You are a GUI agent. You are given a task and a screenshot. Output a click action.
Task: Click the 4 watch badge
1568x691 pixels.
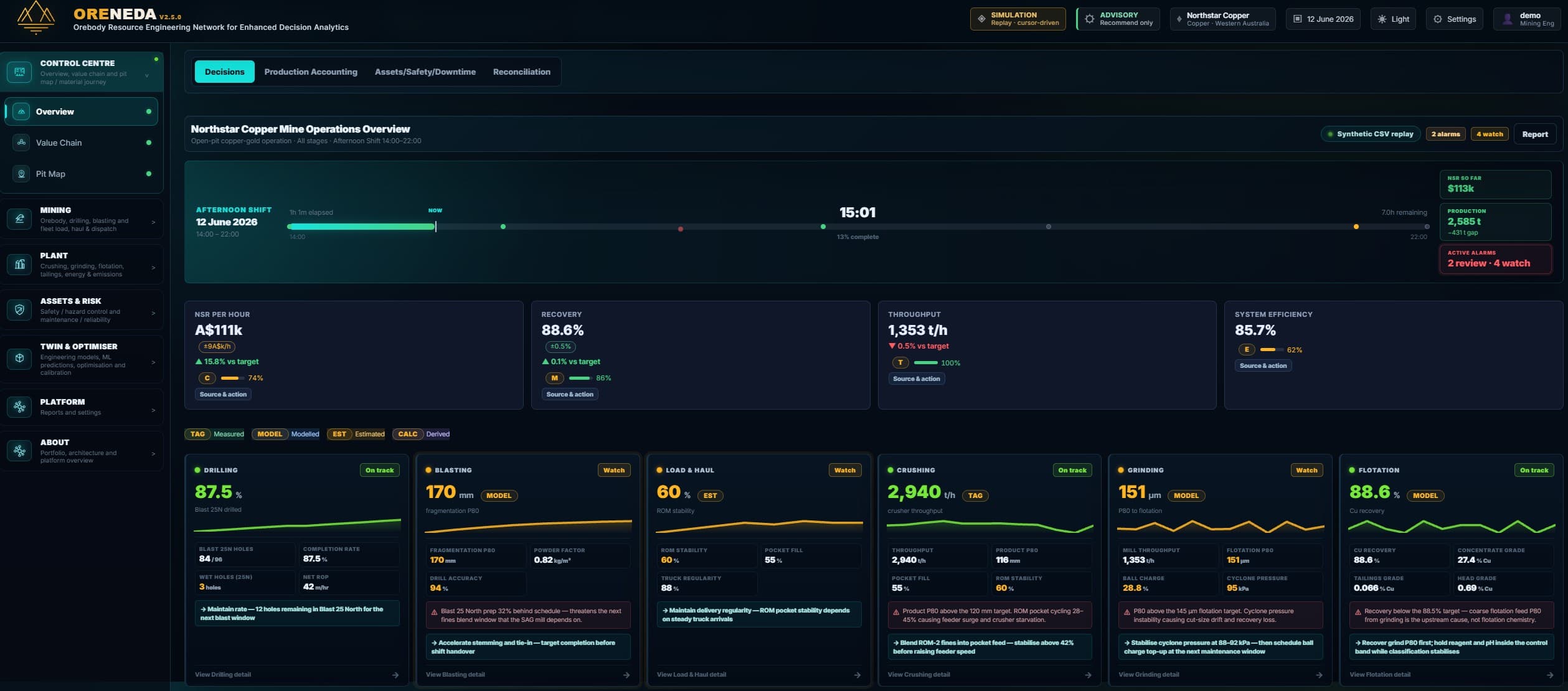point(1490,134)
